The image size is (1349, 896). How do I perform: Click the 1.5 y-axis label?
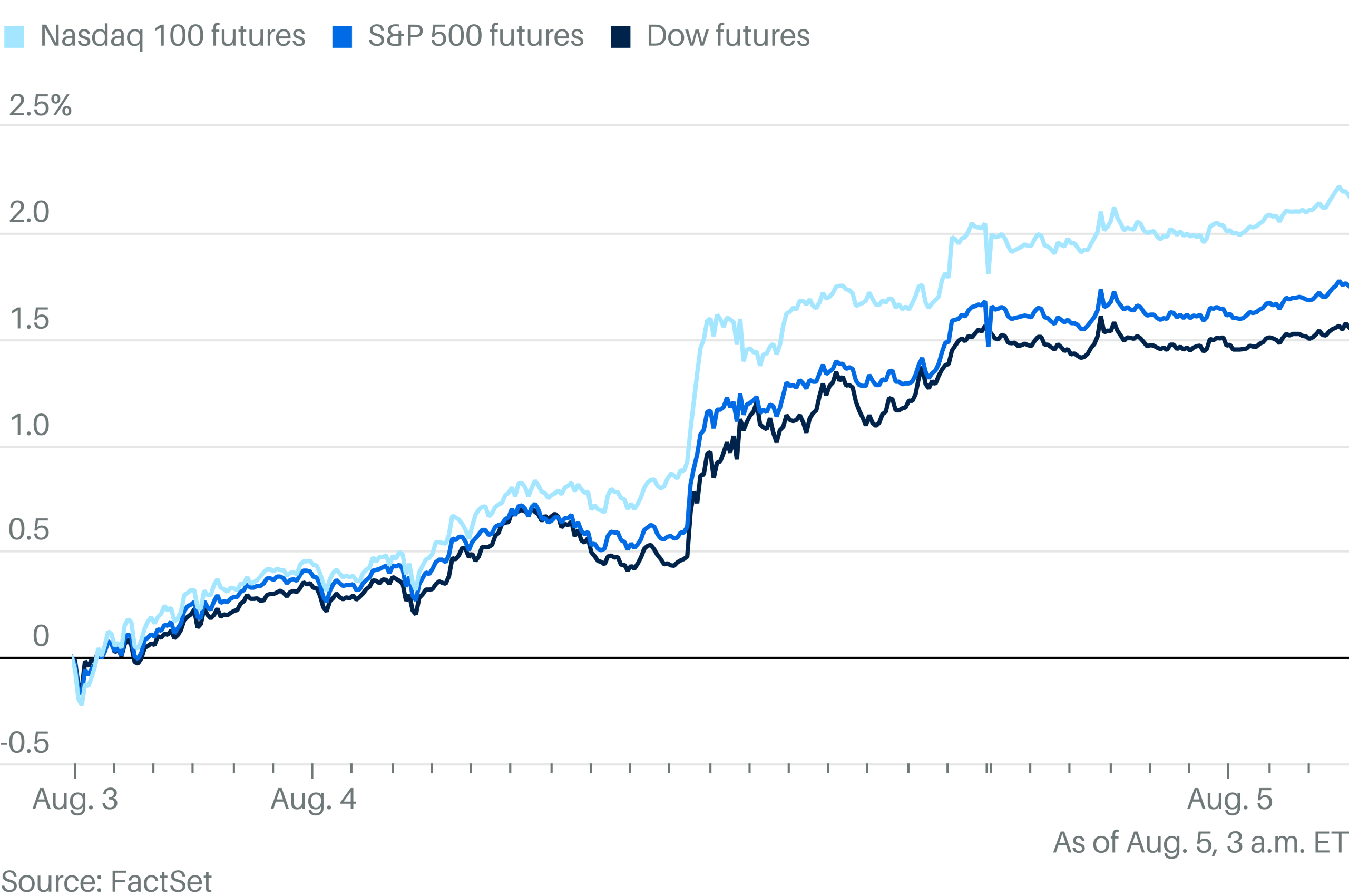click(30, 319)
